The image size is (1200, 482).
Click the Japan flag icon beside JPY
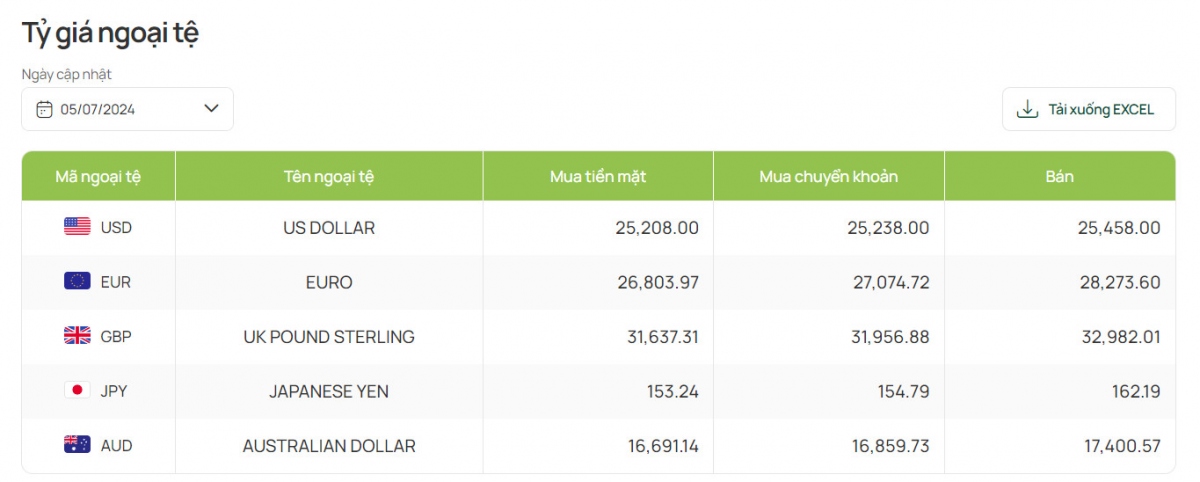(77, 390)
